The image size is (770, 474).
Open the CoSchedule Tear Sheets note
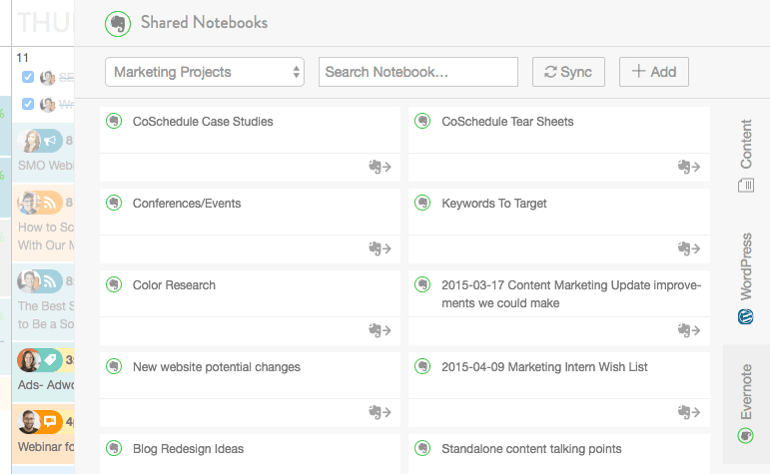pyautogui.click(x=507, y=122)
